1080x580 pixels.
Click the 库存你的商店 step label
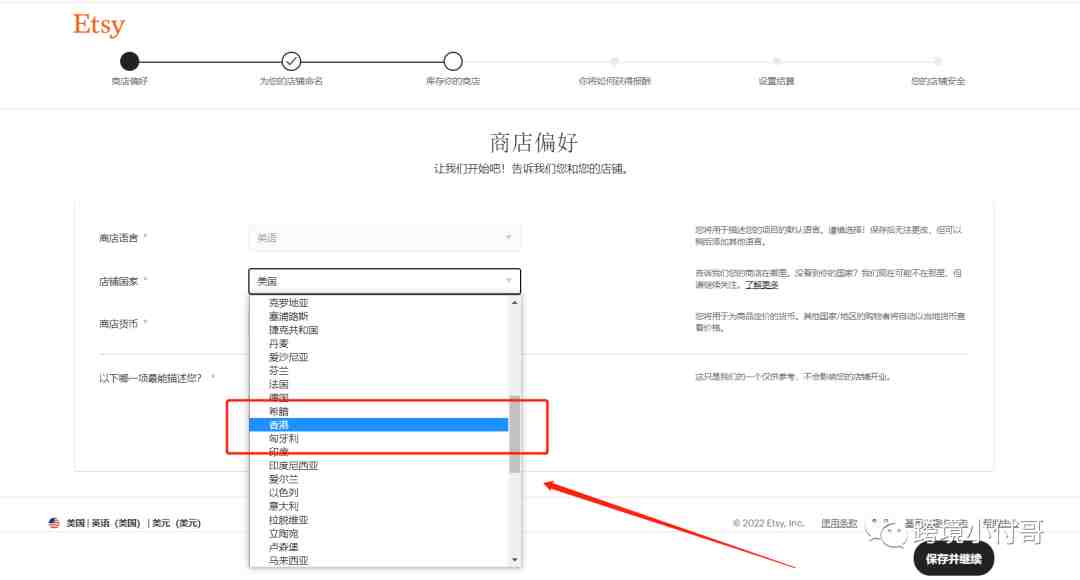point(453,81)
